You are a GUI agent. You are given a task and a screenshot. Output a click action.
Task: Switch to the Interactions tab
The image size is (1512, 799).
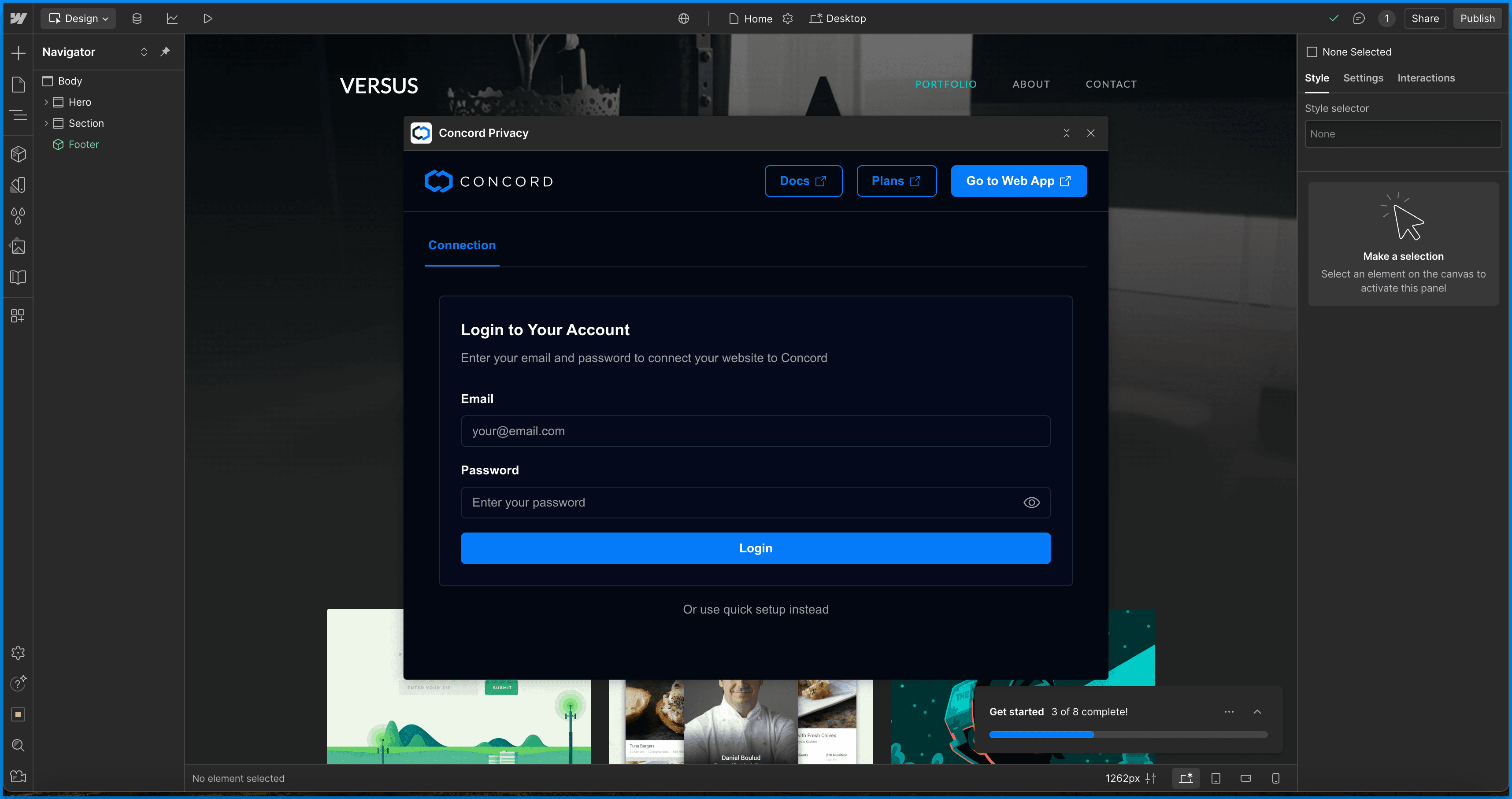tap(1426, 78)
